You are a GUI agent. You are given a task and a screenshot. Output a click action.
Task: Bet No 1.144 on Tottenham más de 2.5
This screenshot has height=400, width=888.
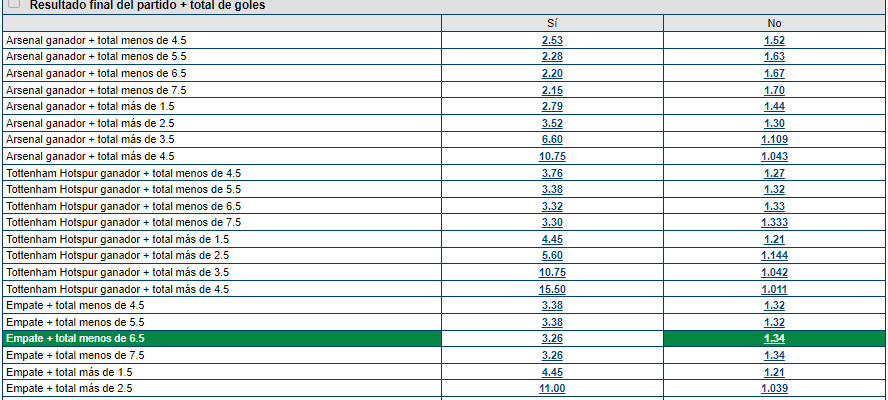tap(774, 256)
